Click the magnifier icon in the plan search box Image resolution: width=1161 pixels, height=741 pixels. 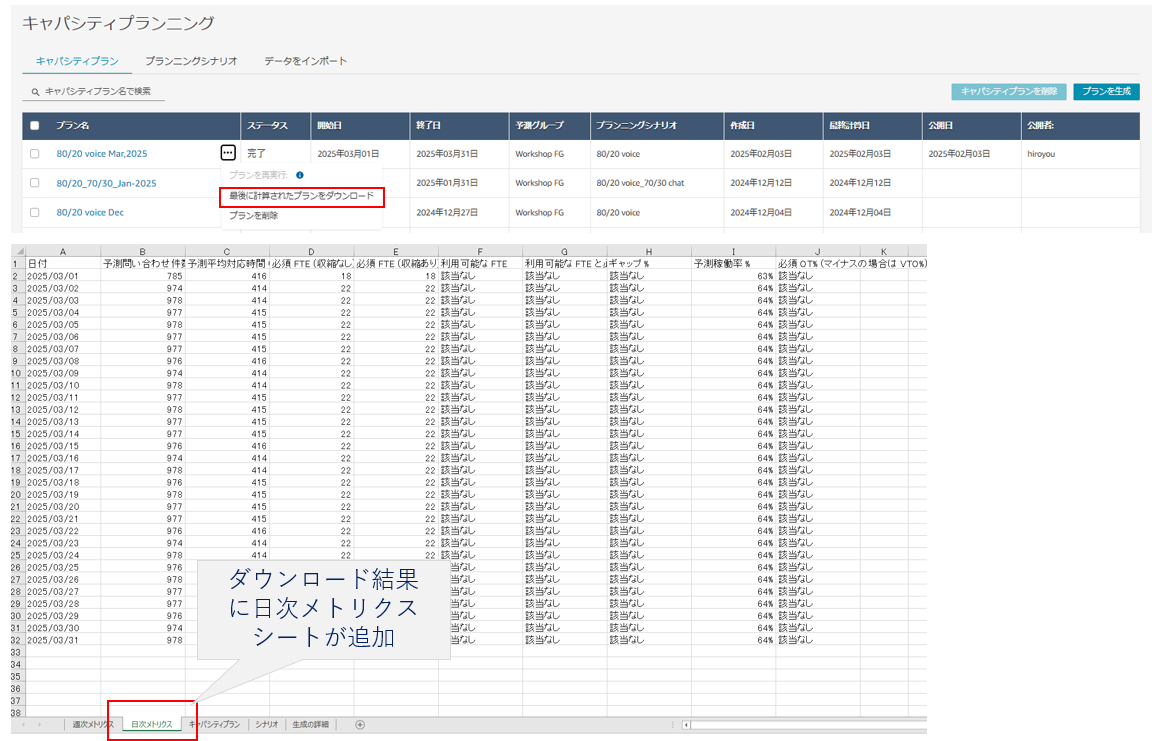(x=35, y=91)
